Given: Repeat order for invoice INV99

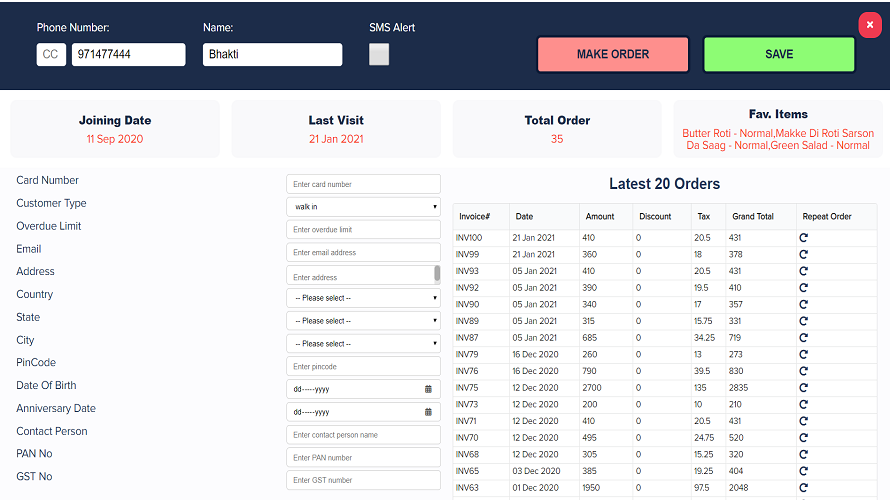Looking at the screenshot, I should tap(803, 254).
